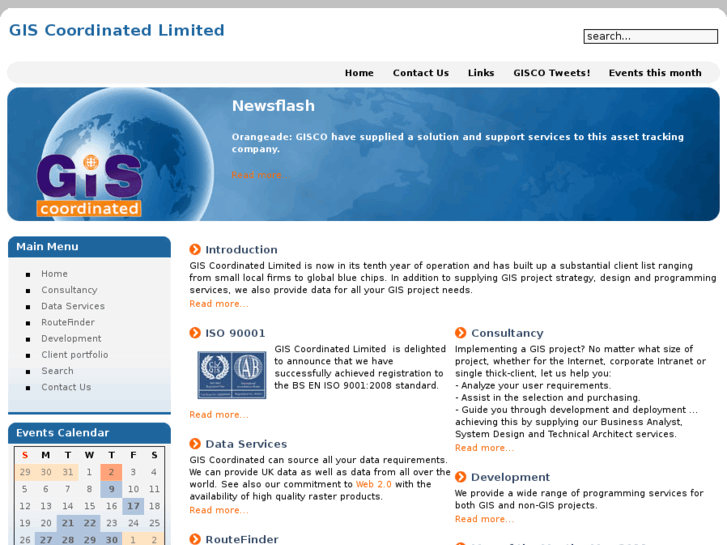
Task: Select Development in the Main Menu
Action: (x=71, y=339)
